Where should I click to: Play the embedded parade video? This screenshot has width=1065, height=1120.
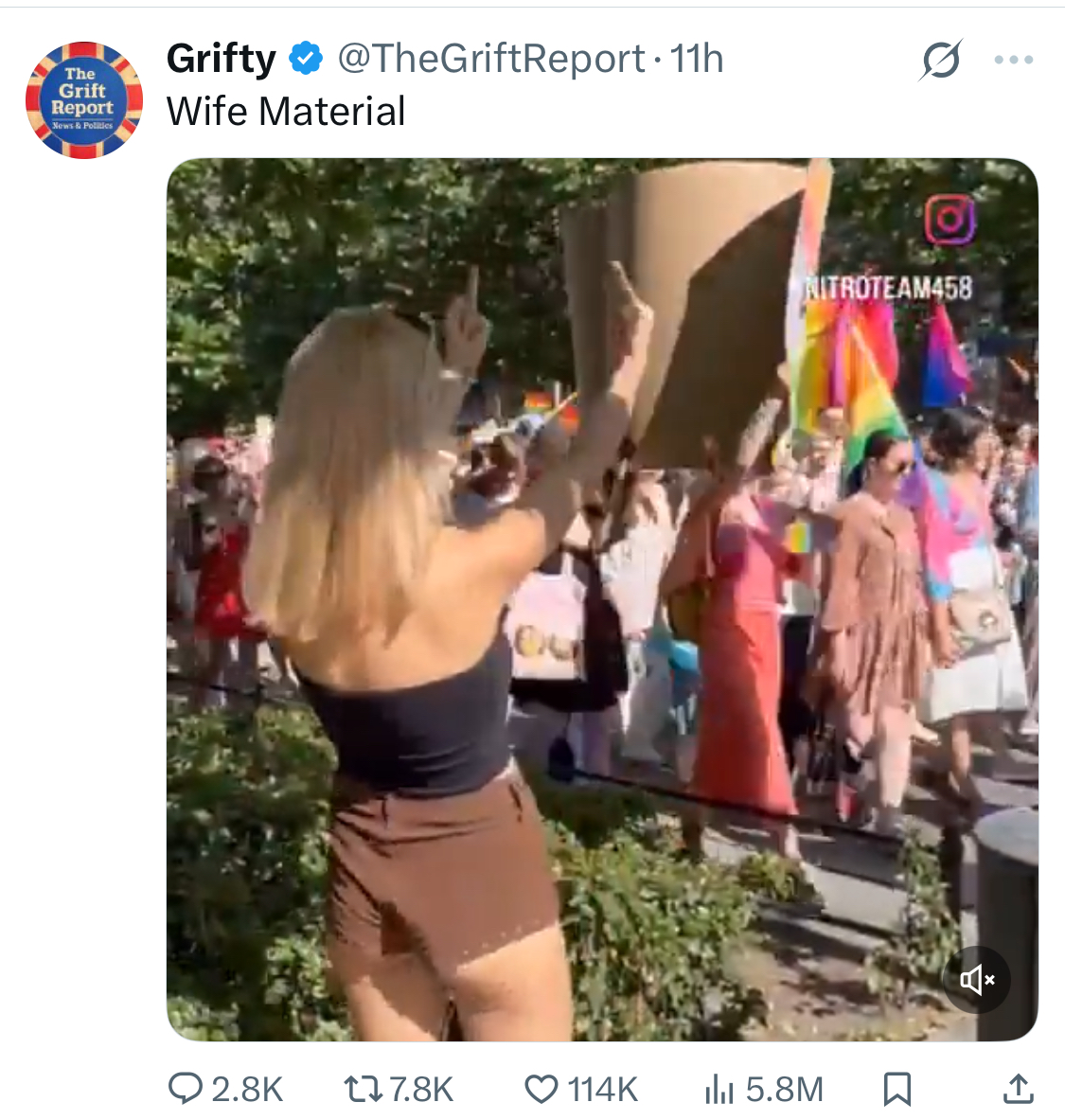[x=602, y=599]
